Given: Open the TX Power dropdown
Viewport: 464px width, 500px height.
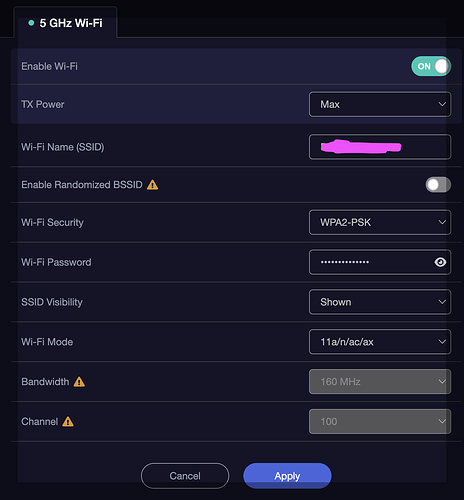Looking at the screenshot, I should [380, 104].
